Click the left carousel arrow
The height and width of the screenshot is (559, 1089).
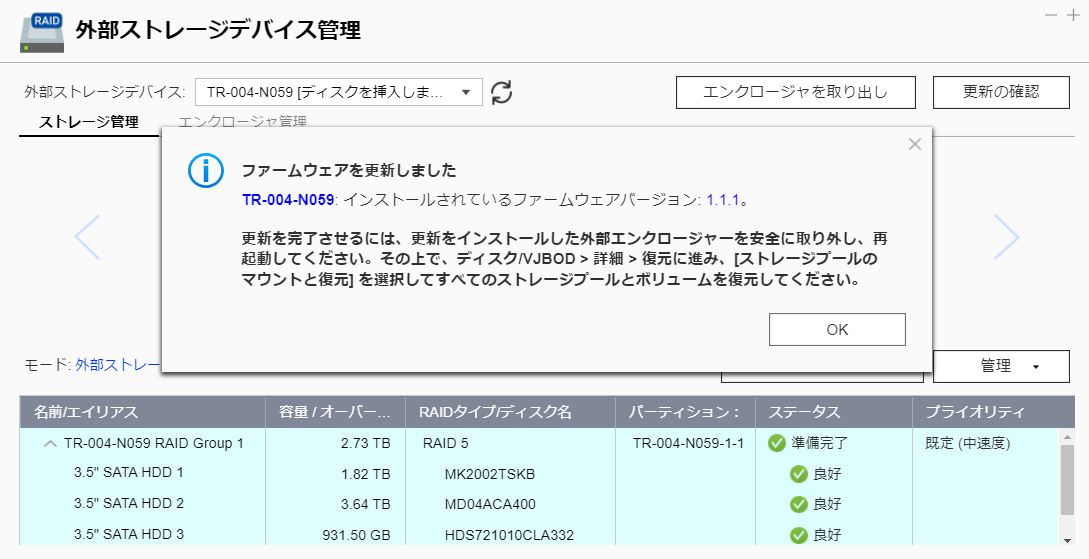tap(88, 237)
